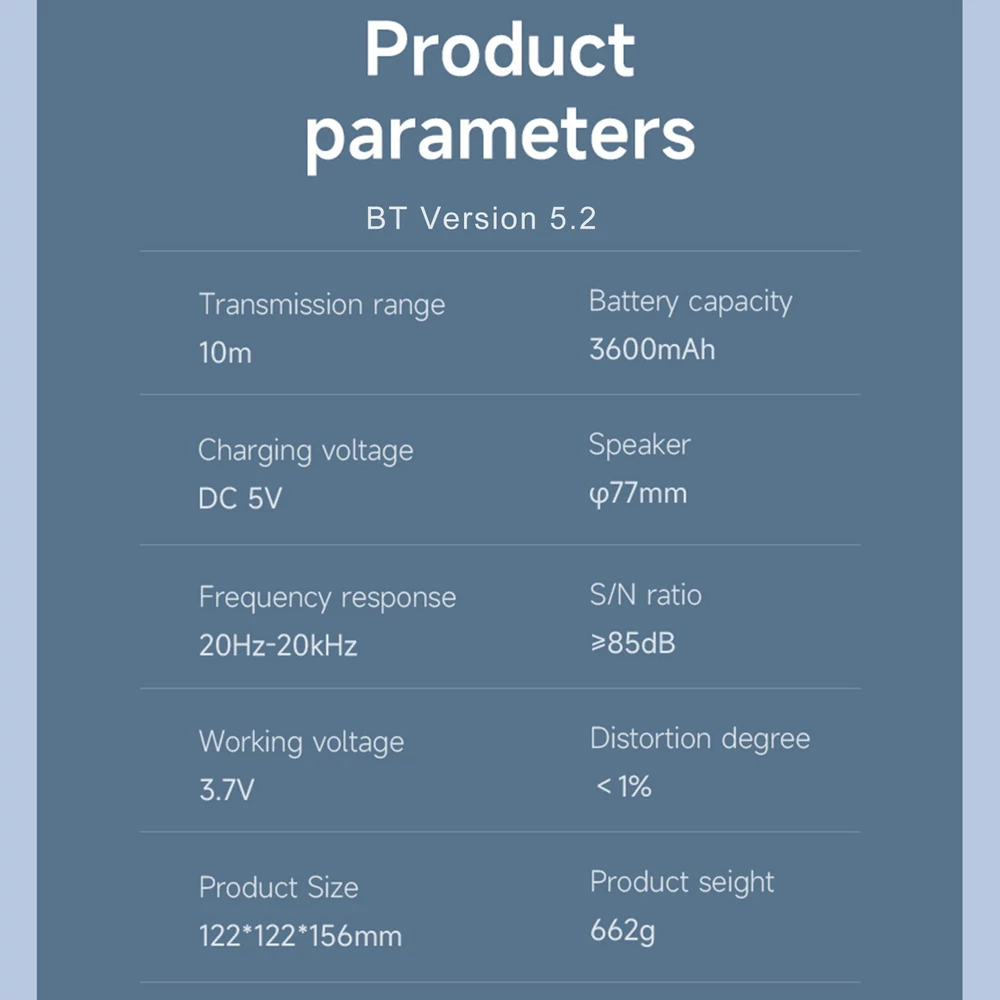The image size is (1000, 1000).
Task: Click the Distortion degree label
Action: [x=700, y=739]
